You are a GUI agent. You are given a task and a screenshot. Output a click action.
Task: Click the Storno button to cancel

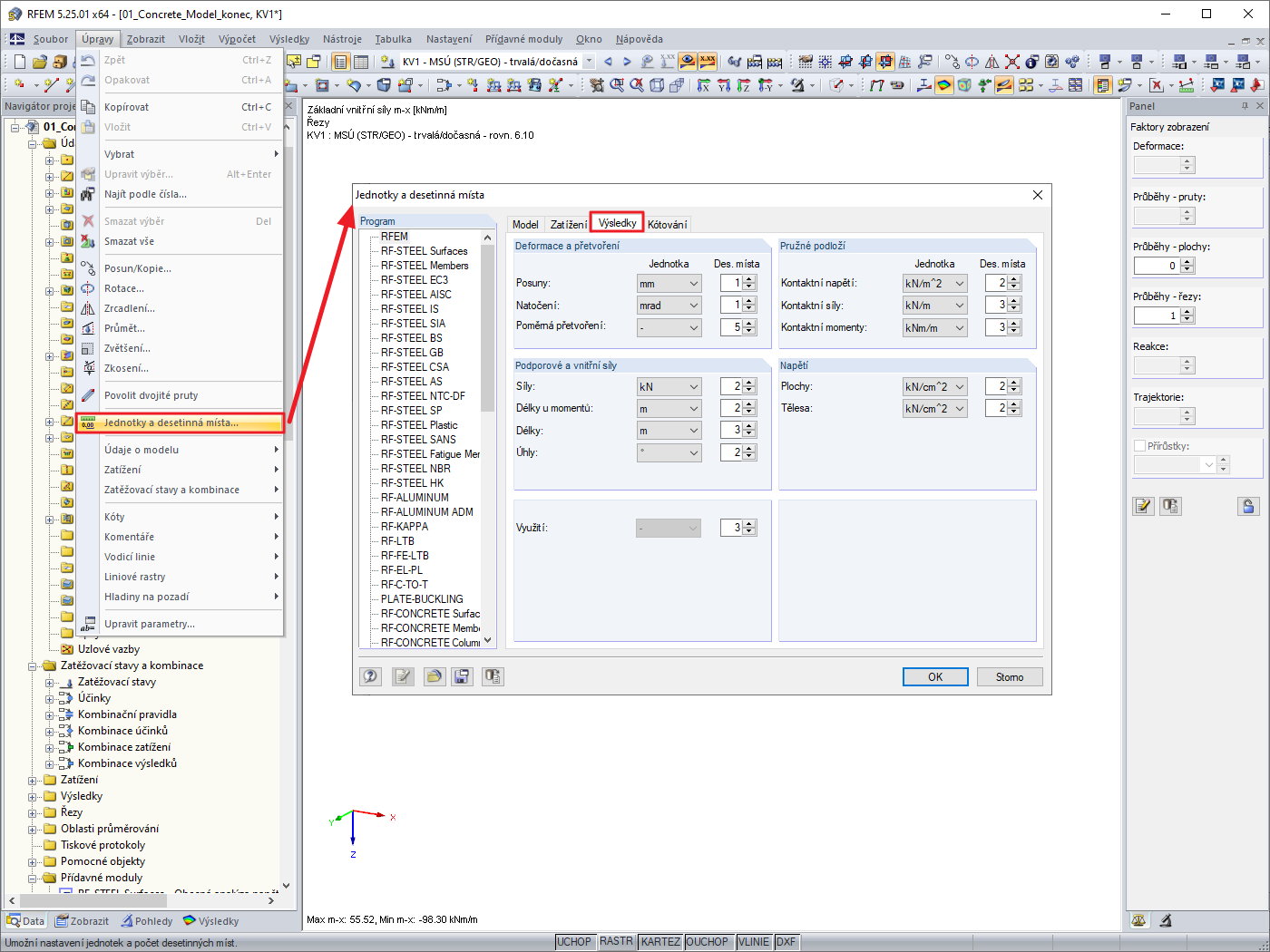(x=1010, y=676)
